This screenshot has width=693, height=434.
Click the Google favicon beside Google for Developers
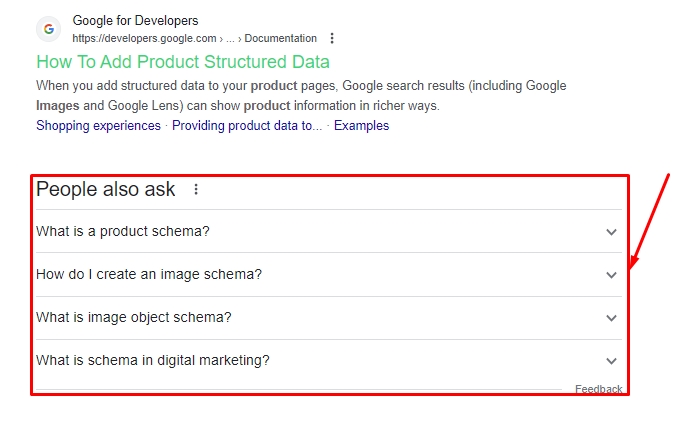pos(49,29)
